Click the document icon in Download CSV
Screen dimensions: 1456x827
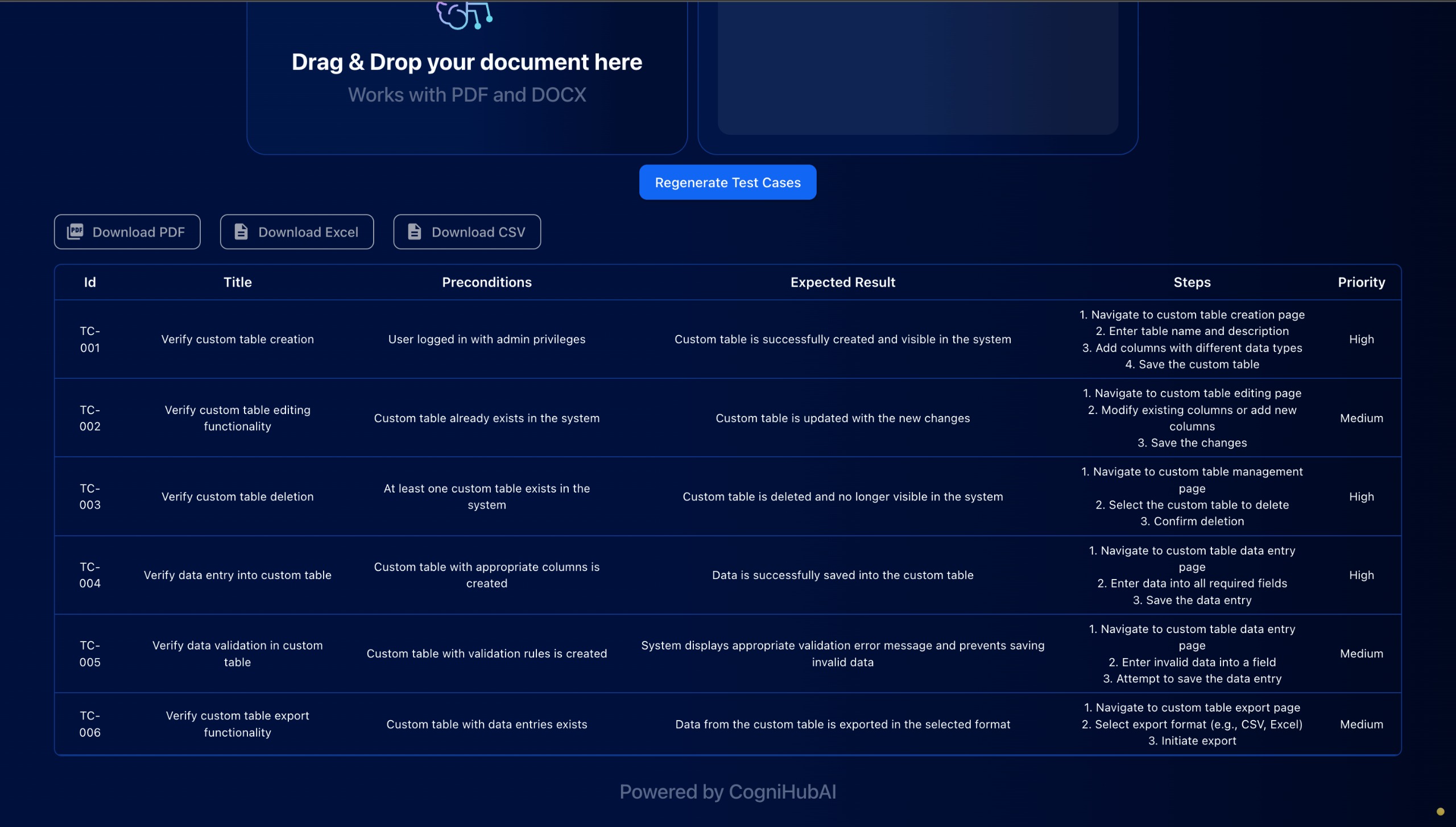point(415,231)
